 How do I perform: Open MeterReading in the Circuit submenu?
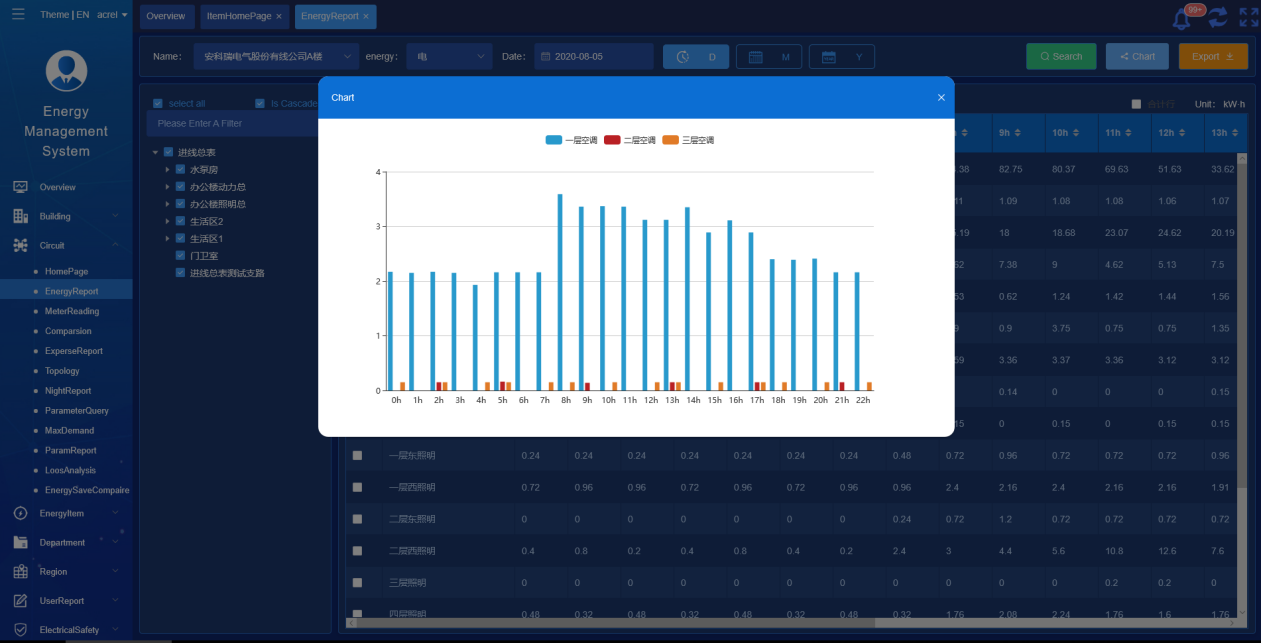coord(72,311)
